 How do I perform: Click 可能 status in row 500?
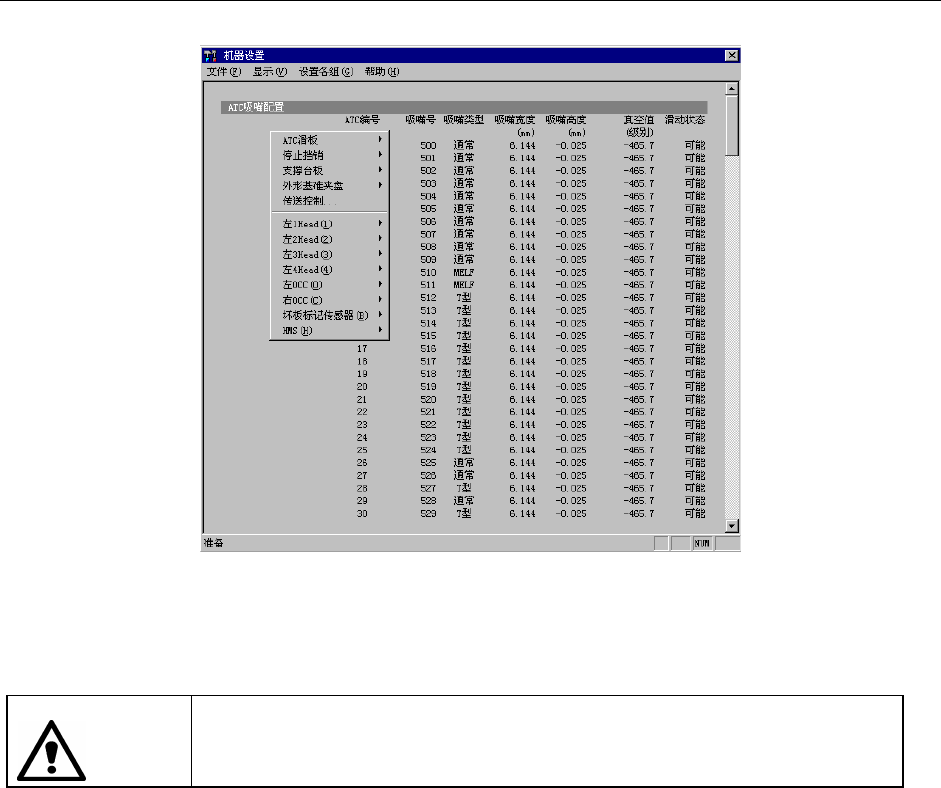[695, 145]
